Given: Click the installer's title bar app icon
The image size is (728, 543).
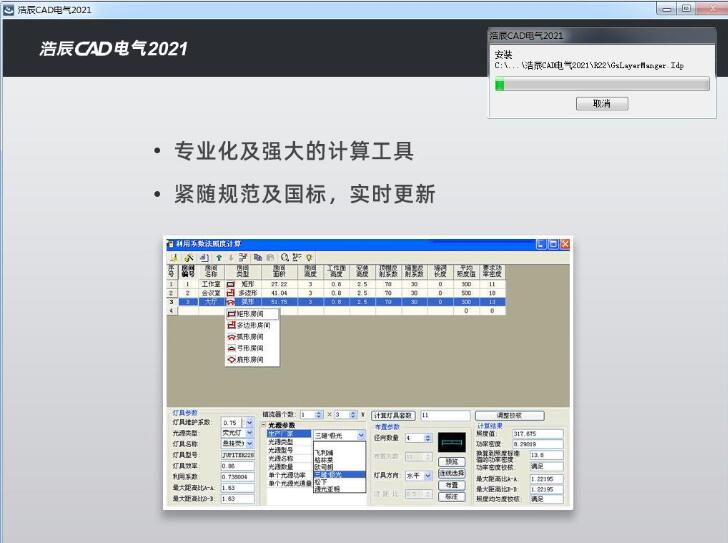Looking at the screenshot, I should 8,9.
